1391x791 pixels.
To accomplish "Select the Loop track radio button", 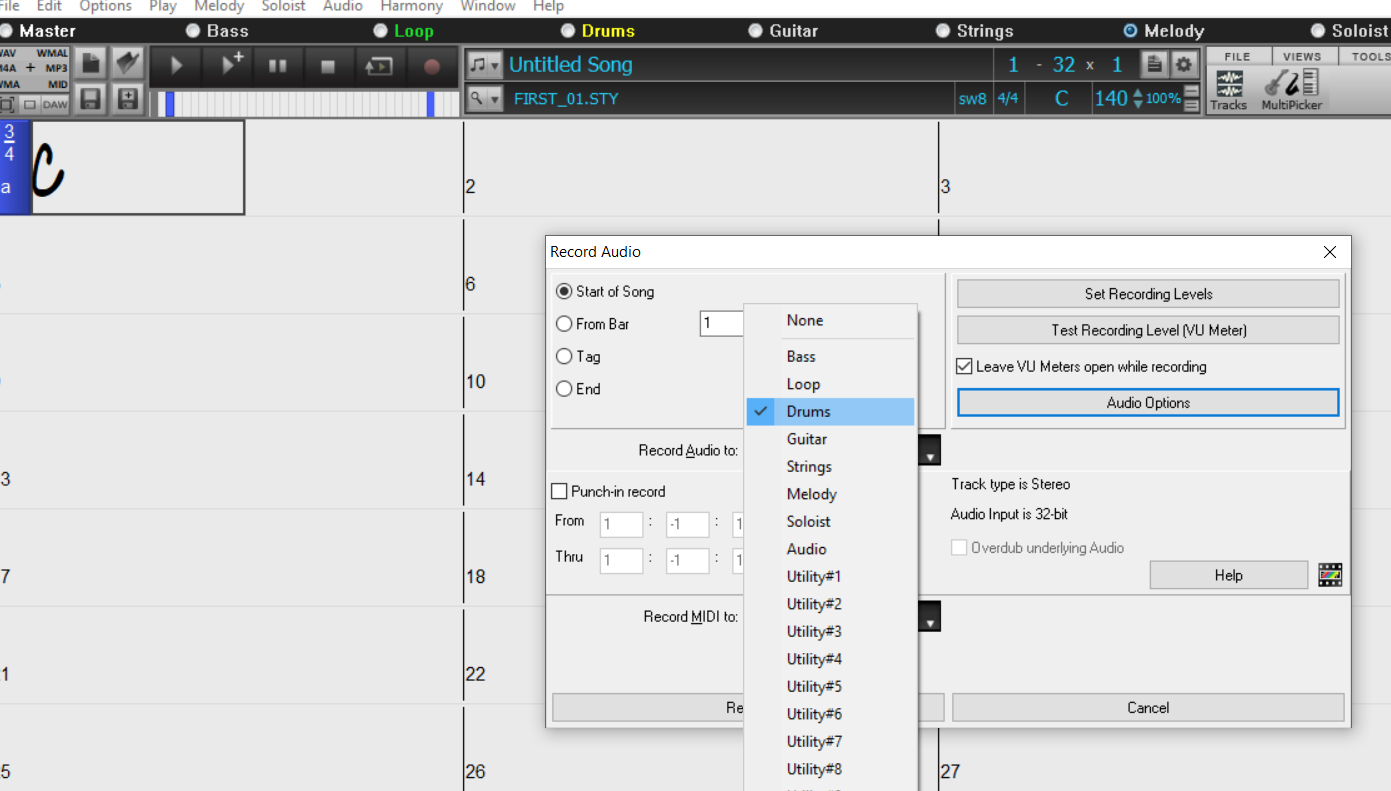I will point(380,31).
